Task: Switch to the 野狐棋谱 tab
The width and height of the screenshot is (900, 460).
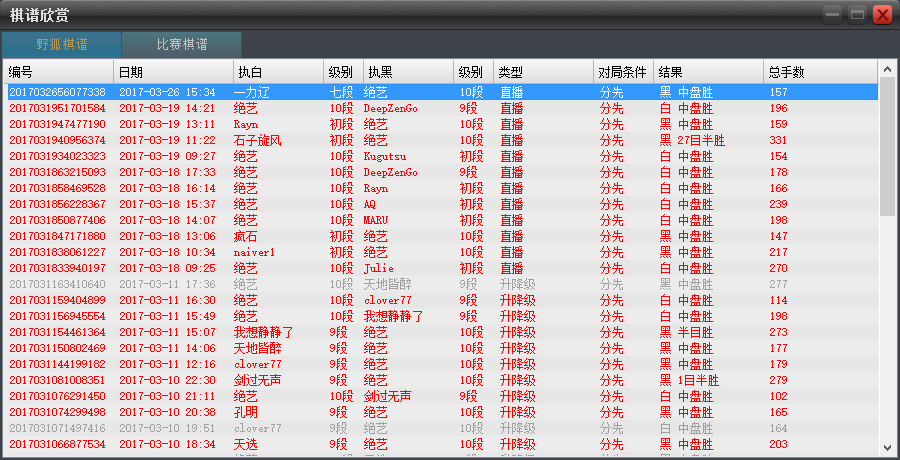Action: (61, 44)
